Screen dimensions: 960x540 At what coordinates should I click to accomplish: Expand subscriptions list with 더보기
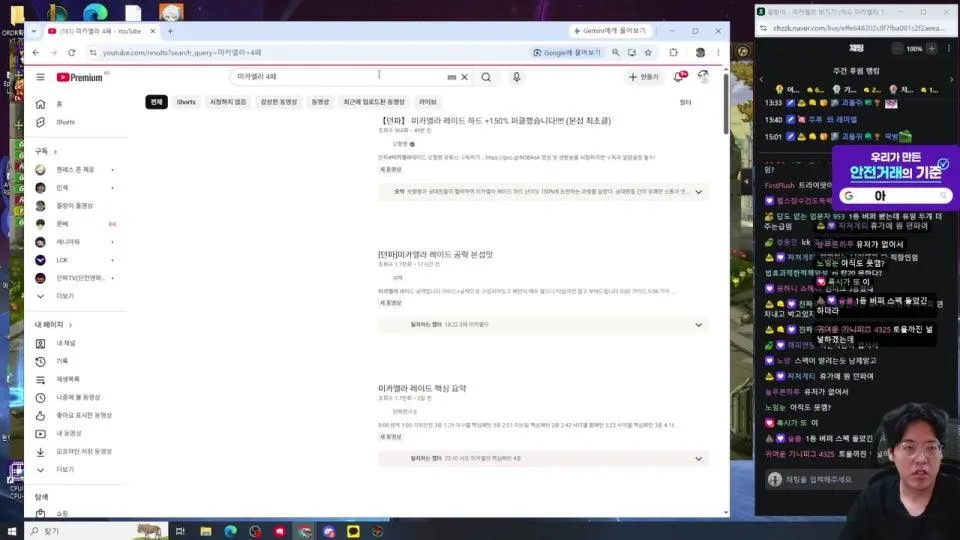64,296
